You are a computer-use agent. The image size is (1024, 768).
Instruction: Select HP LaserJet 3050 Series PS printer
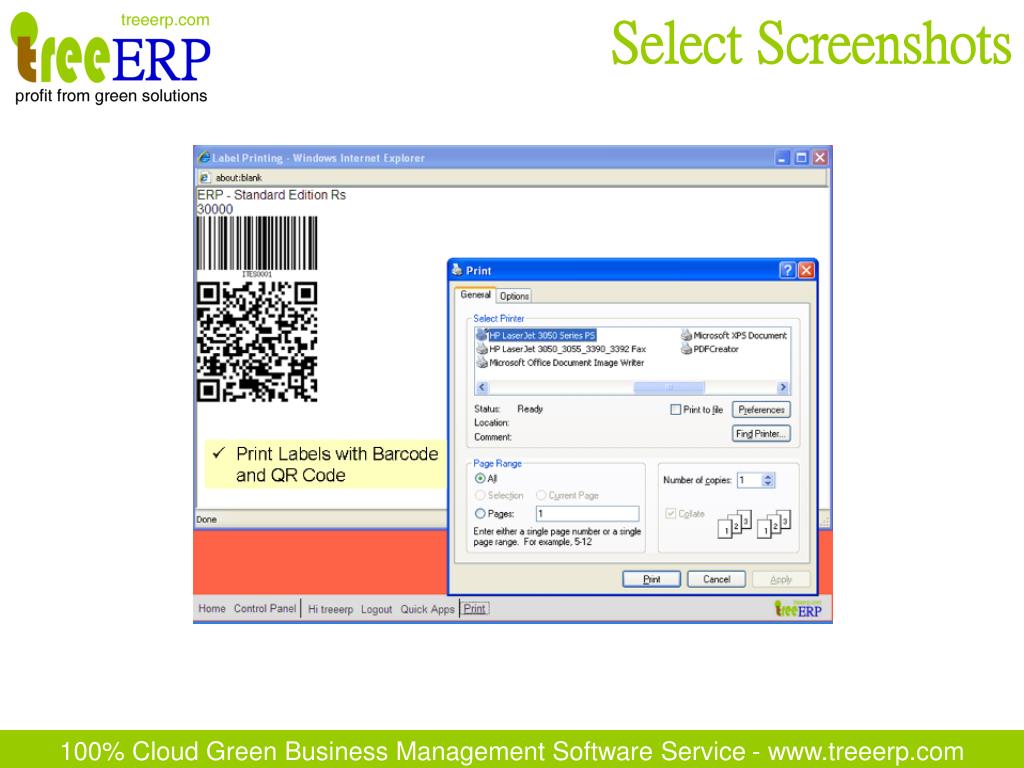coord(536,335)
